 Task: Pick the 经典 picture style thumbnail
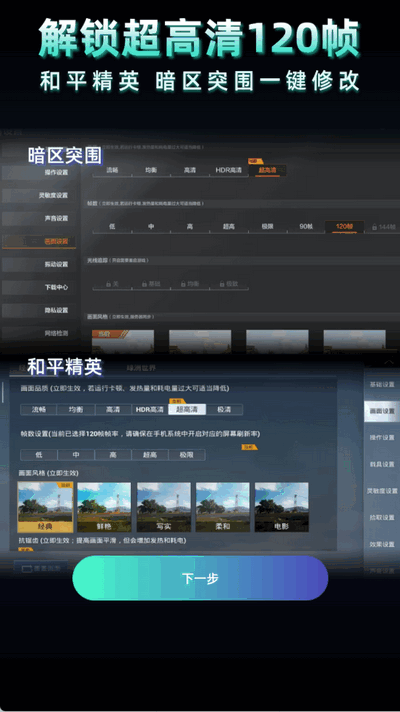pos(45,507)
